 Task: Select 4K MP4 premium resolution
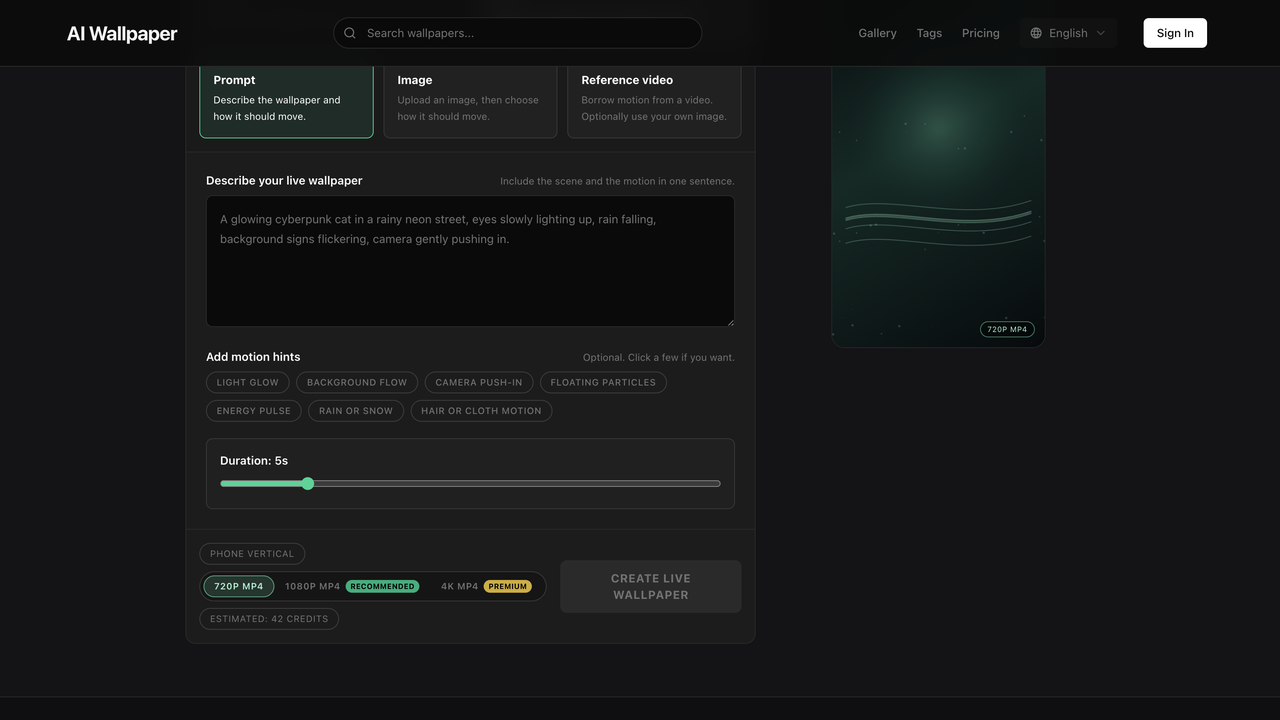(x=486, y=586)
